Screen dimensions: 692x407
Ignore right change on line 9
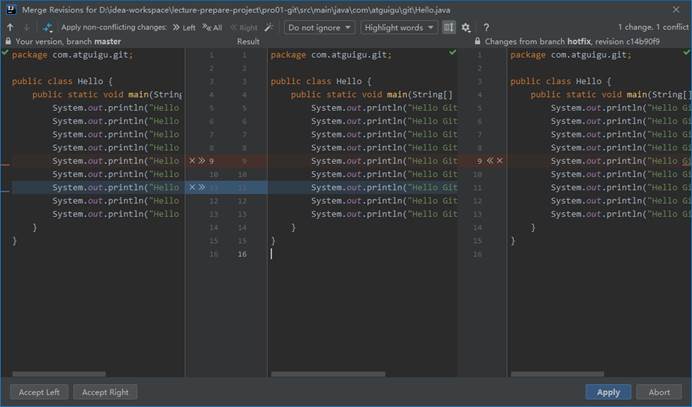(x=499, y=160)
